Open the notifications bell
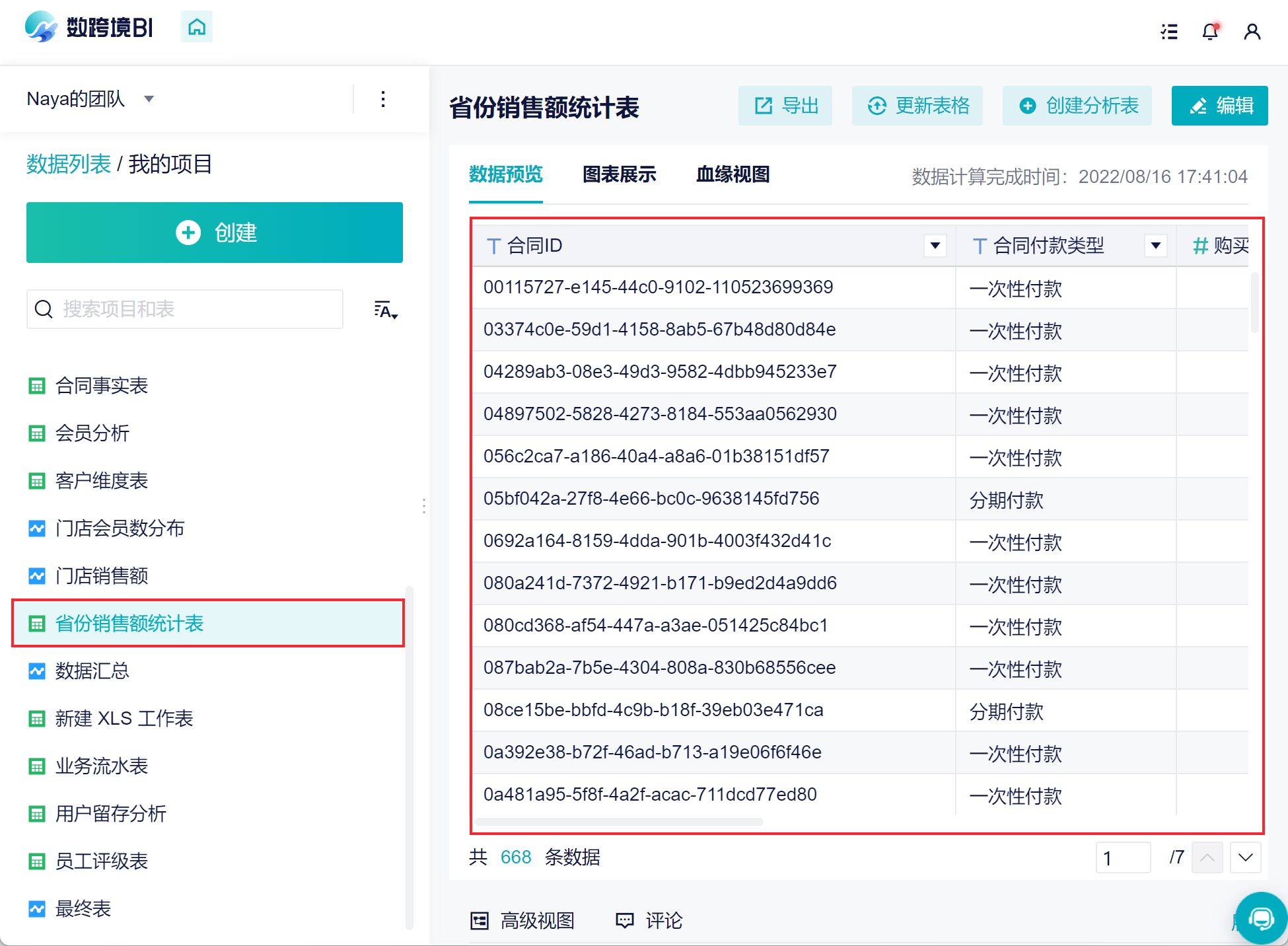The height and width of the screenshot is (946, 1288). click(1210, 32)
